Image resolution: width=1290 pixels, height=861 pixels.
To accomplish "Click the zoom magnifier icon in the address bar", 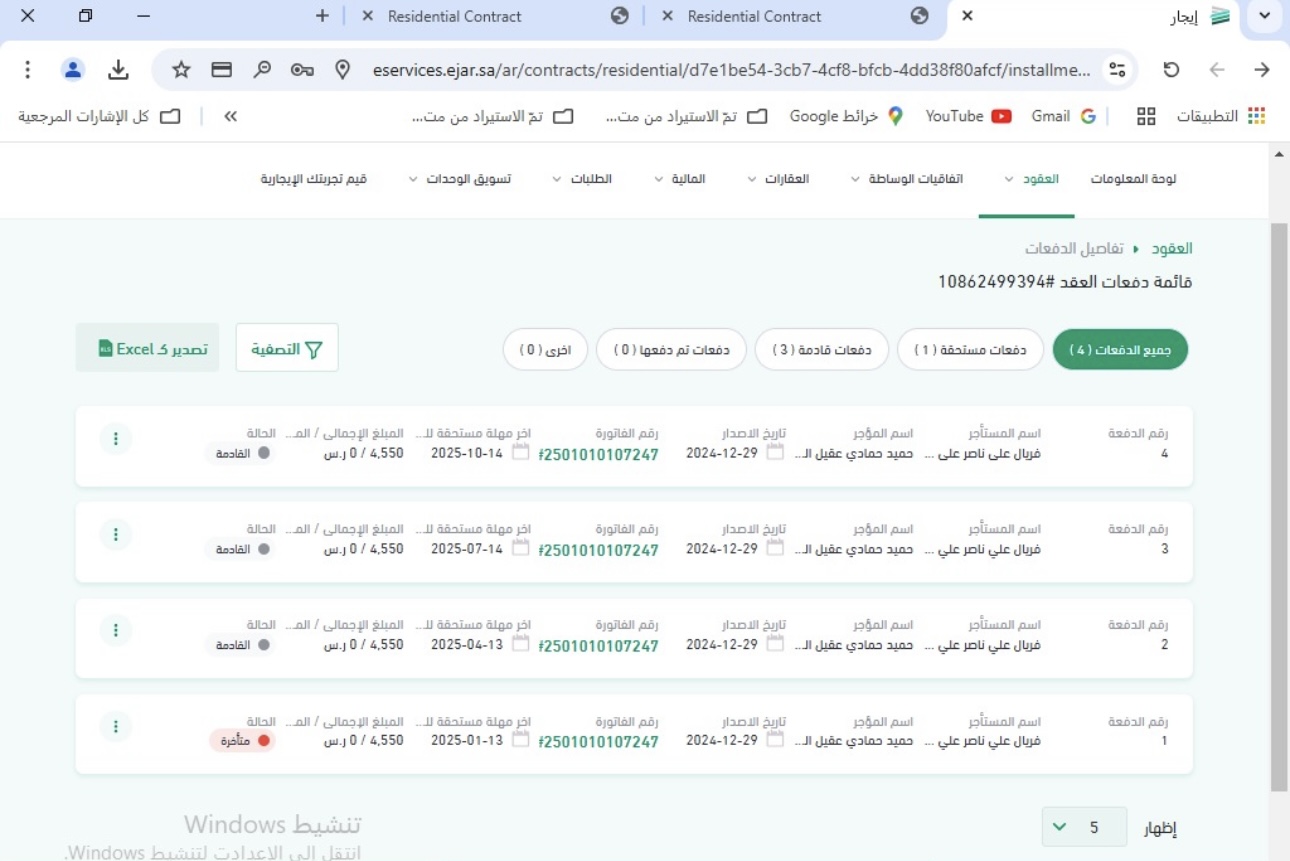I will [262, 70].
